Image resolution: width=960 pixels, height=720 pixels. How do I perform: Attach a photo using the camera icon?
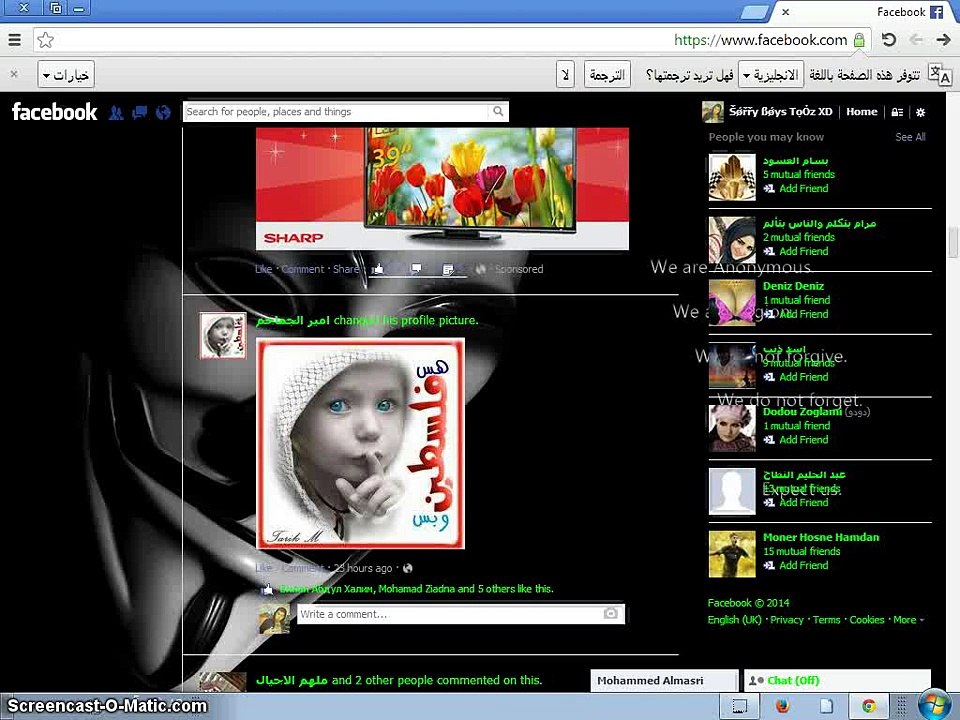pyautogui.click(x=610, y=613)
